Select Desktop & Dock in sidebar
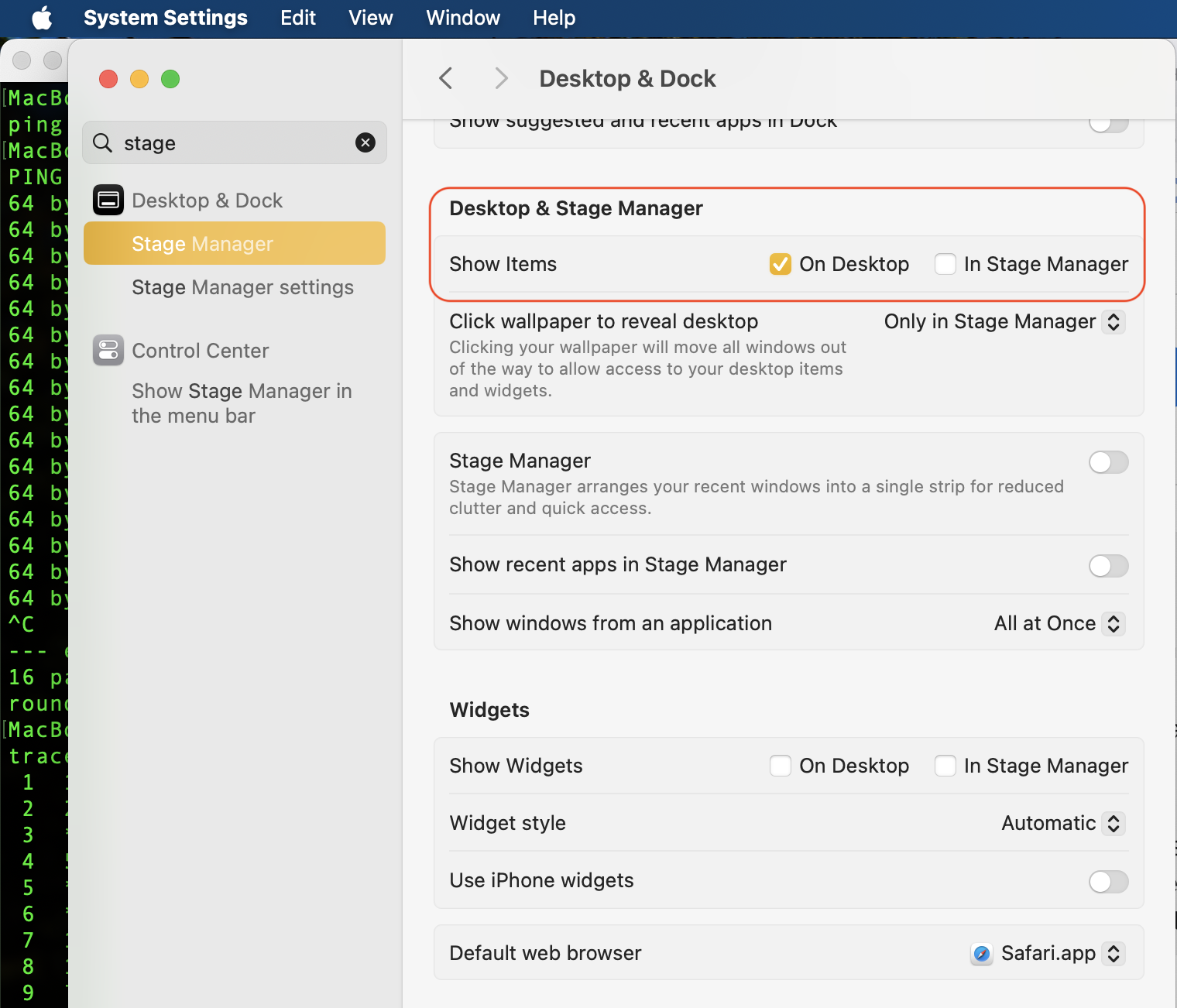The height and width of the screenshot is (1008, 1177). click(207, 201)
